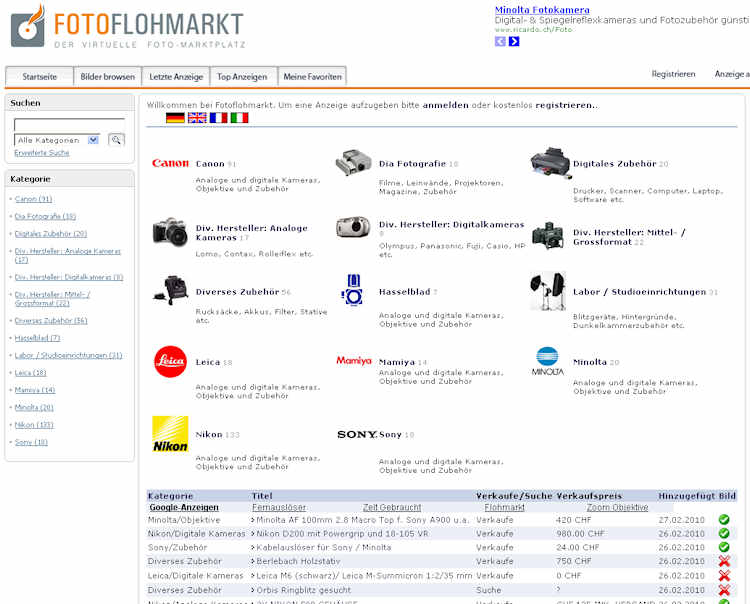Image resolution: width=750 pixels, height=604 pixels.
Task: Click the Fotoflohmarkt logo
Action: point(128,26)
